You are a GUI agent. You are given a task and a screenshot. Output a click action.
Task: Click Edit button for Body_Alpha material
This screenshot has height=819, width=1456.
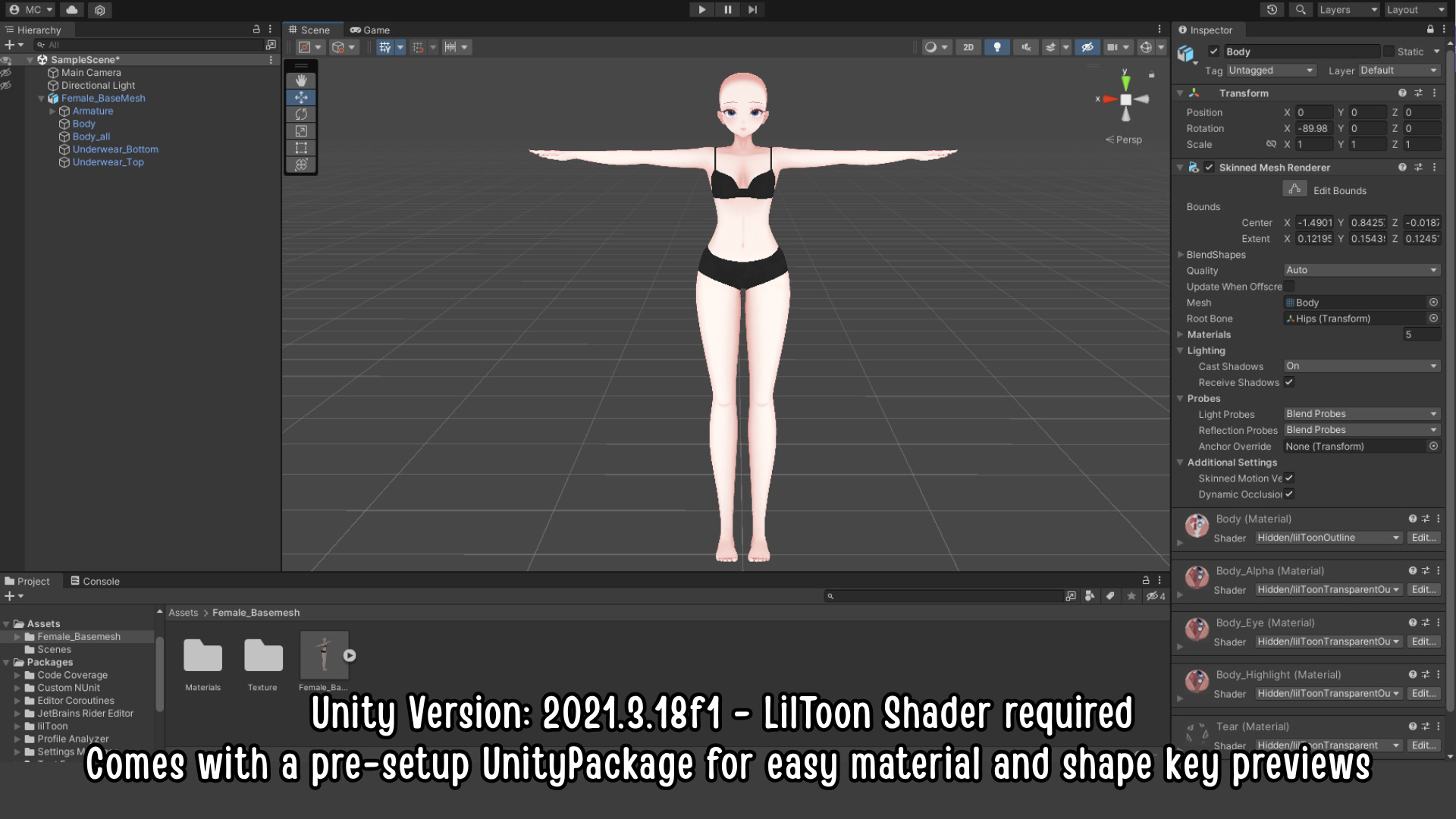pyautogui.click(x=1423, y=589)
